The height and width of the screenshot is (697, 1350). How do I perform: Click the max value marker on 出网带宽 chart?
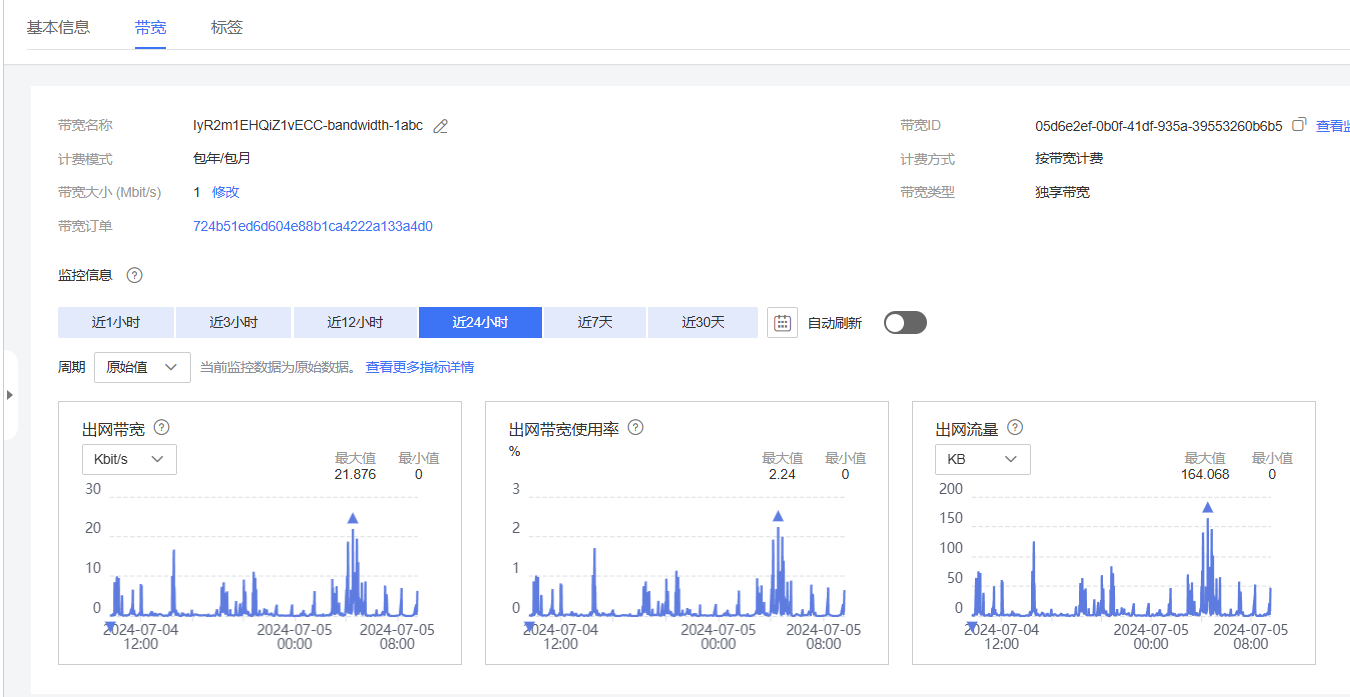[x=352, y=518]
